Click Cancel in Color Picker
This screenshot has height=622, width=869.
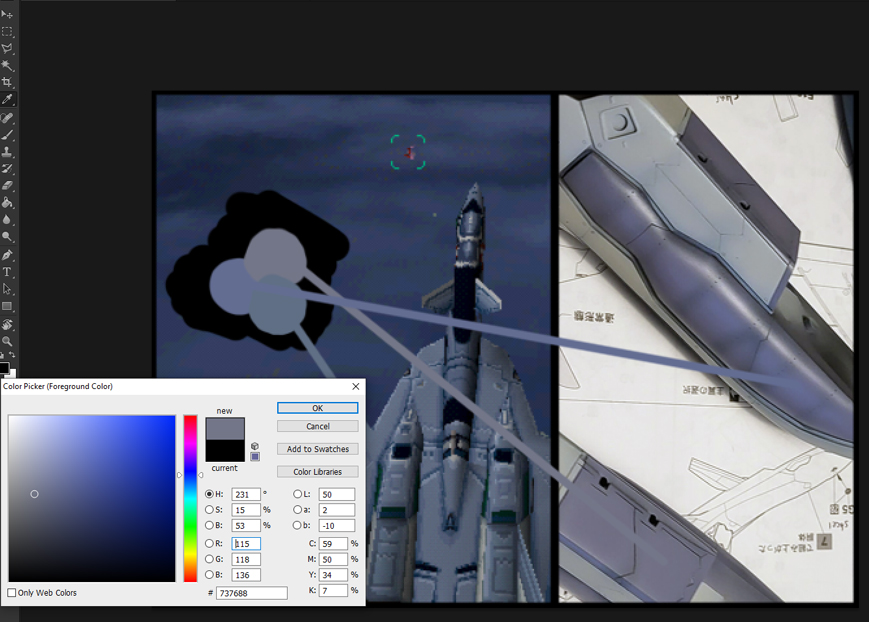click(x=318, y=426)
